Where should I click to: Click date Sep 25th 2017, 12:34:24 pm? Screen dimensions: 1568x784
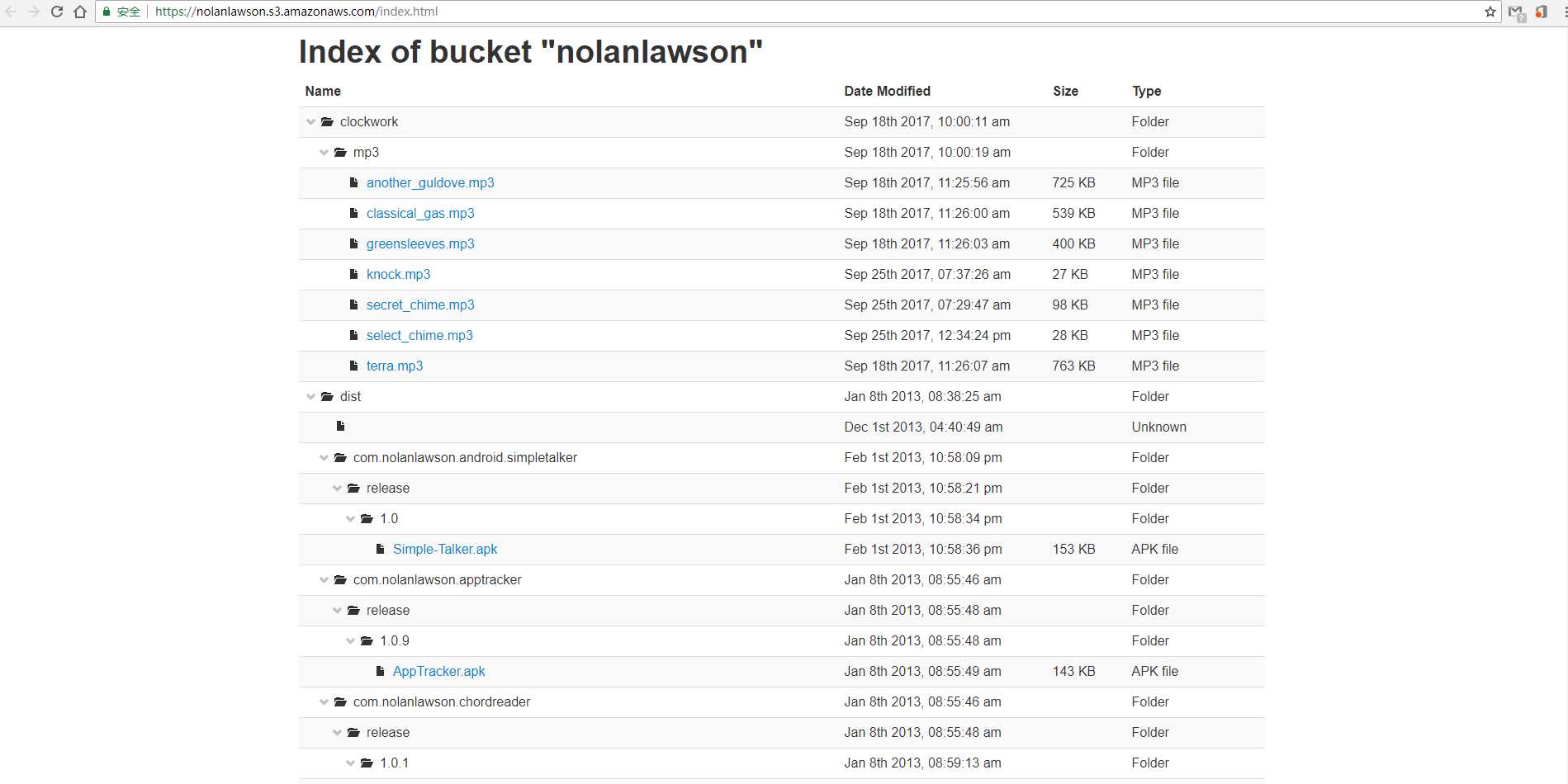[927, 335]
